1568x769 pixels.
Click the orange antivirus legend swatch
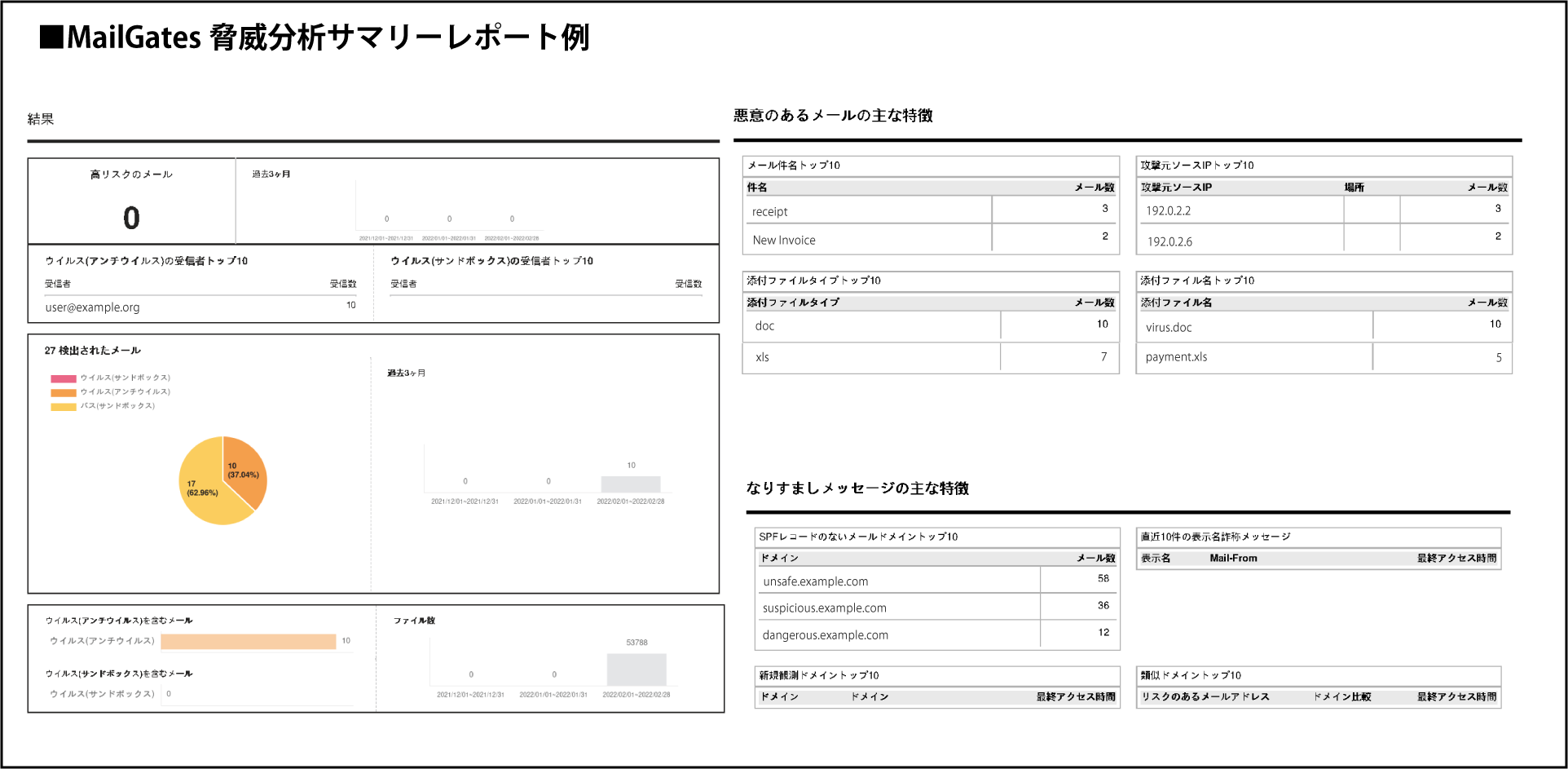coord(64,392)
